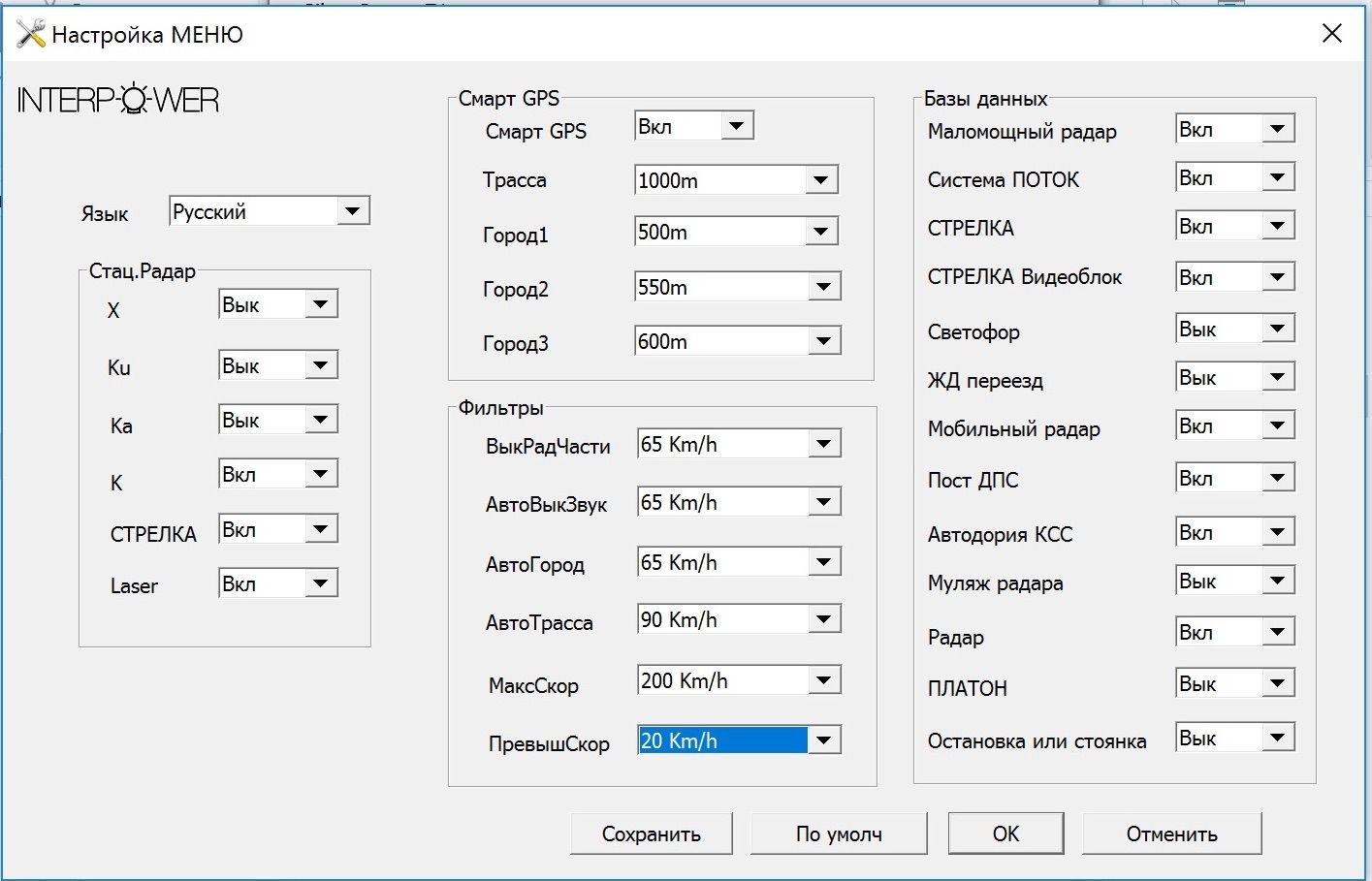Viewport: 1372px width, 881px height.
Task: Open the Язык language dropdown
Action: [351, 211]
